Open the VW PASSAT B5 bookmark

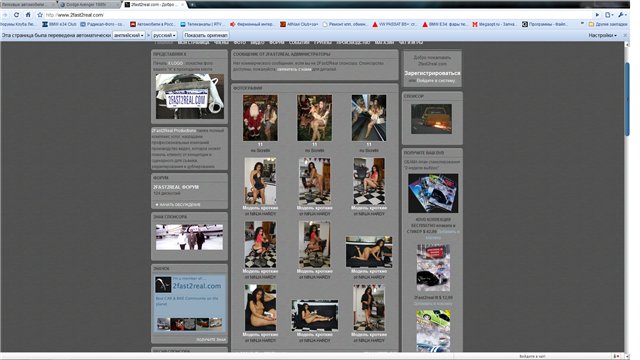(x=394, y=24)
